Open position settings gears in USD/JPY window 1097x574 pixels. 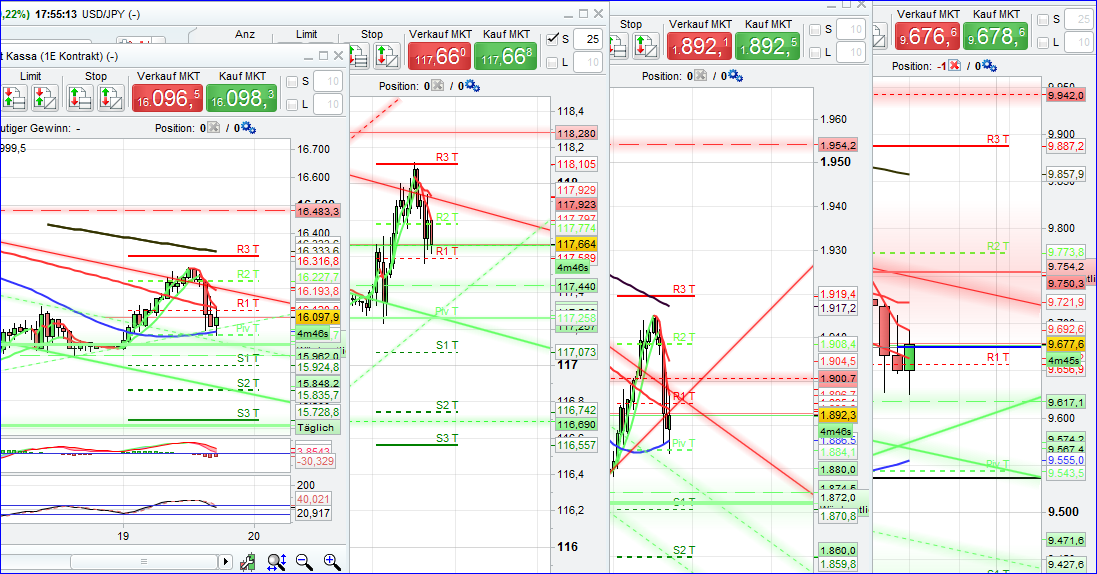(x=472, y=85)
